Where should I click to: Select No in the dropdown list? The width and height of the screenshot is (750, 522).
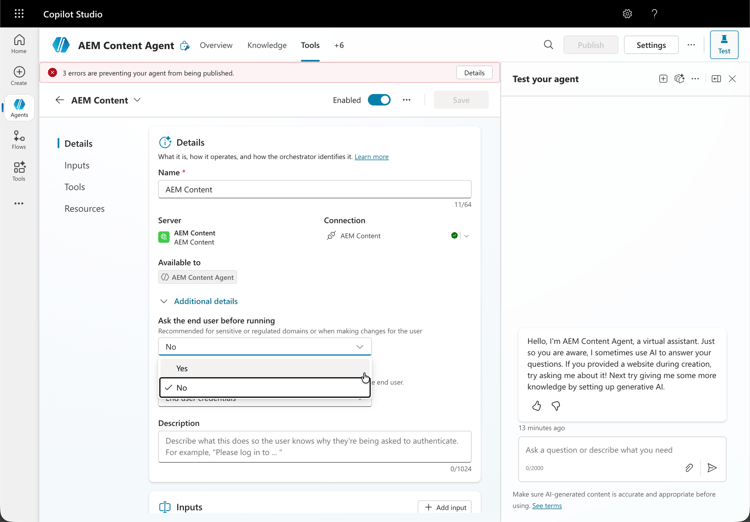tap(265, 388)
